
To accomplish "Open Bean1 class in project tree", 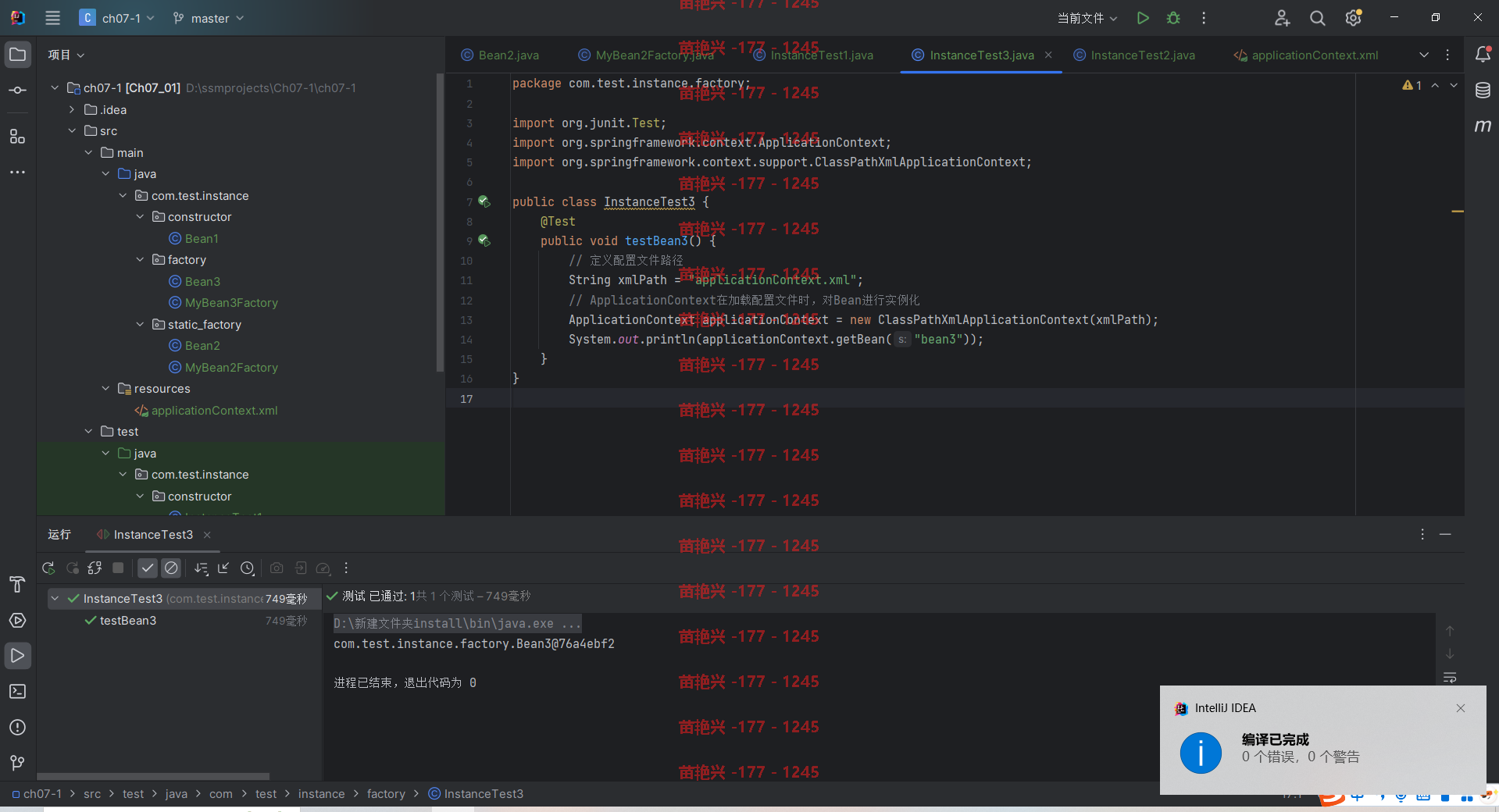I will tap(194, 238).
